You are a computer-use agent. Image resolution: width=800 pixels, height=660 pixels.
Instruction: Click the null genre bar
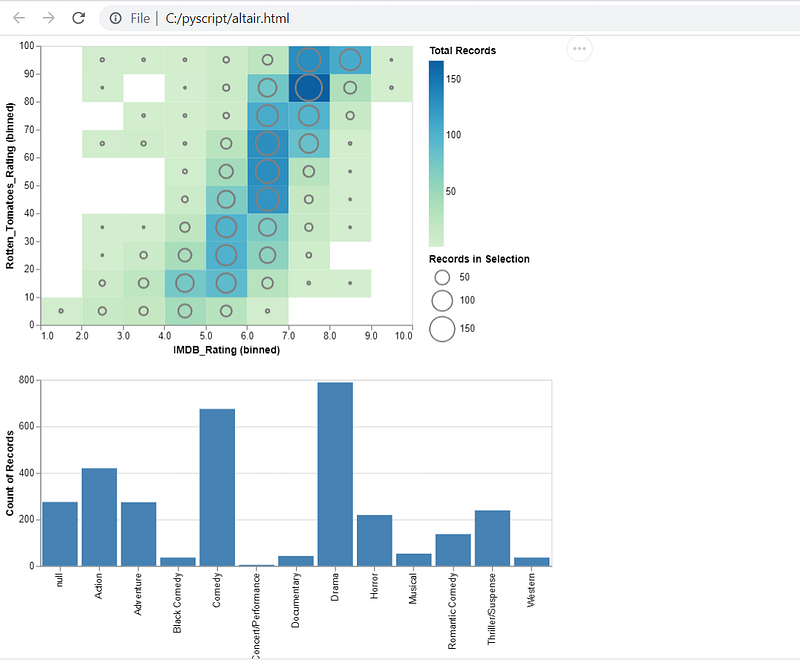click(x=60, y=534)
